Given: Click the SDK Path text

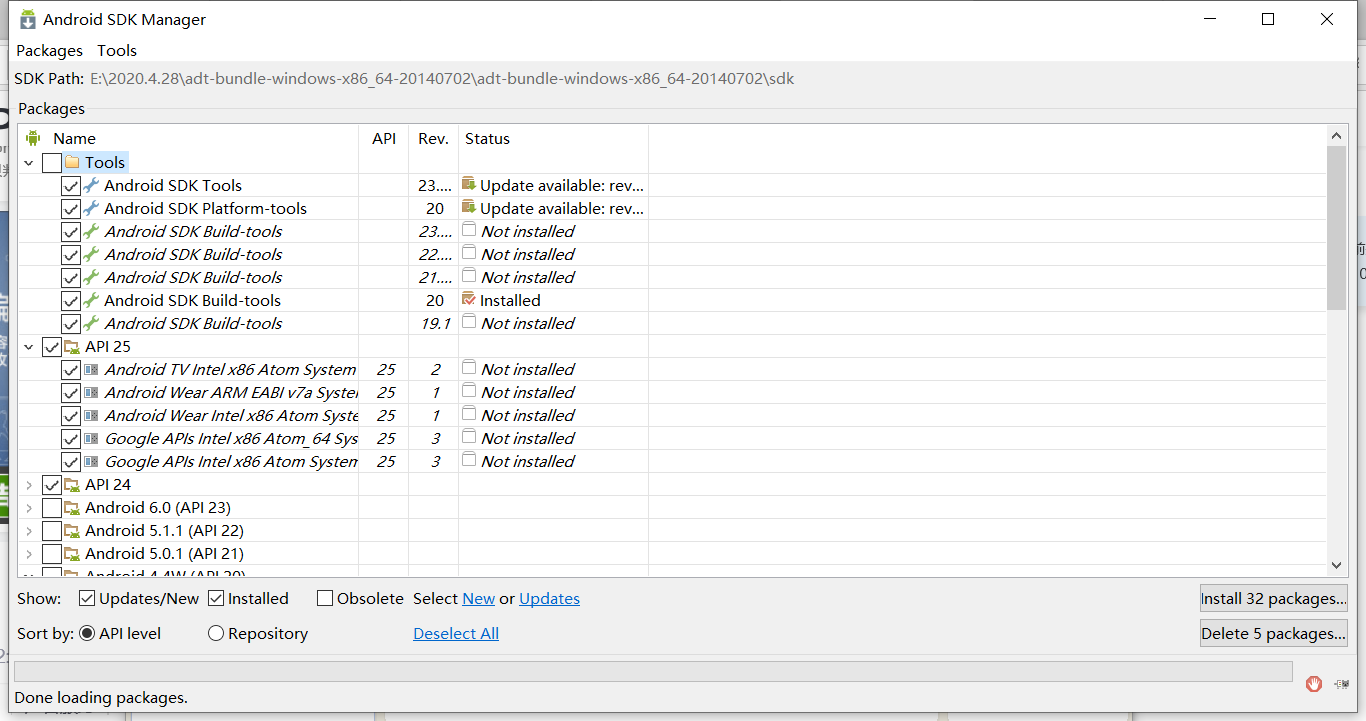Looking at the screenshot, I should tap(442, 78).
